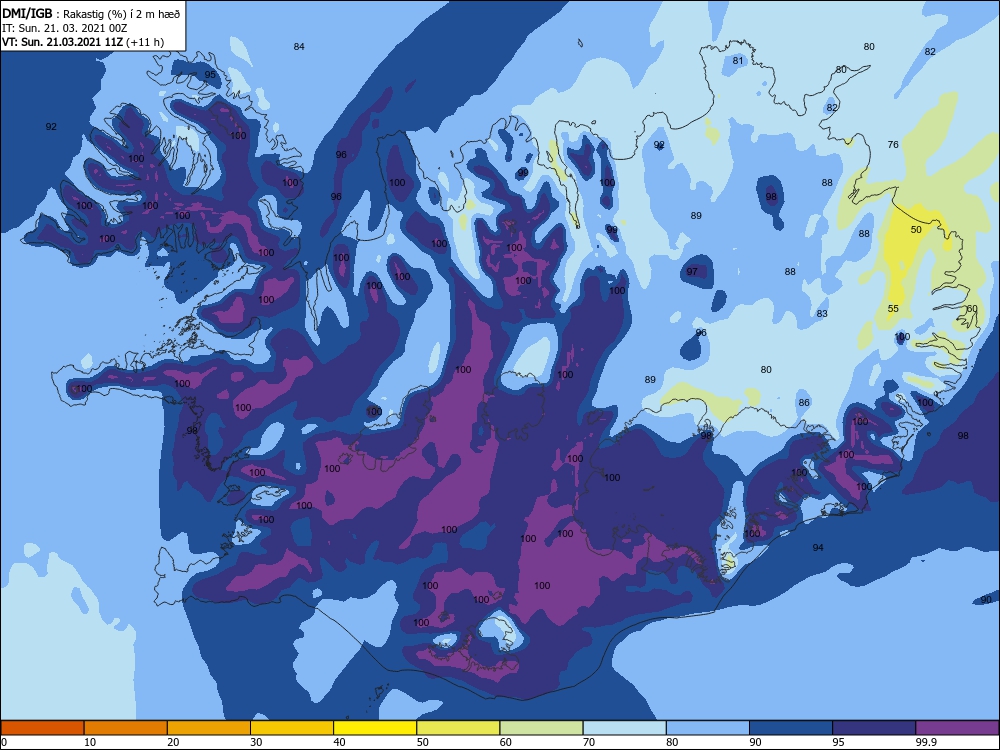Screen dimensions: 1000x750
Task: Click the light blue 80–90 legend swatch
Action: click(x=708, y=728)
